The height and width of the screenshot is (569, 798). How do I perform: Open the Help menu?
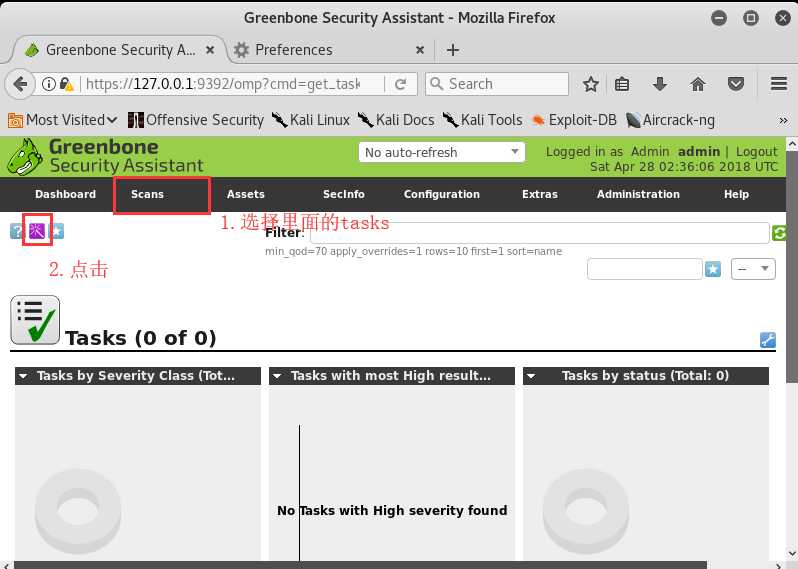(736, 194)
